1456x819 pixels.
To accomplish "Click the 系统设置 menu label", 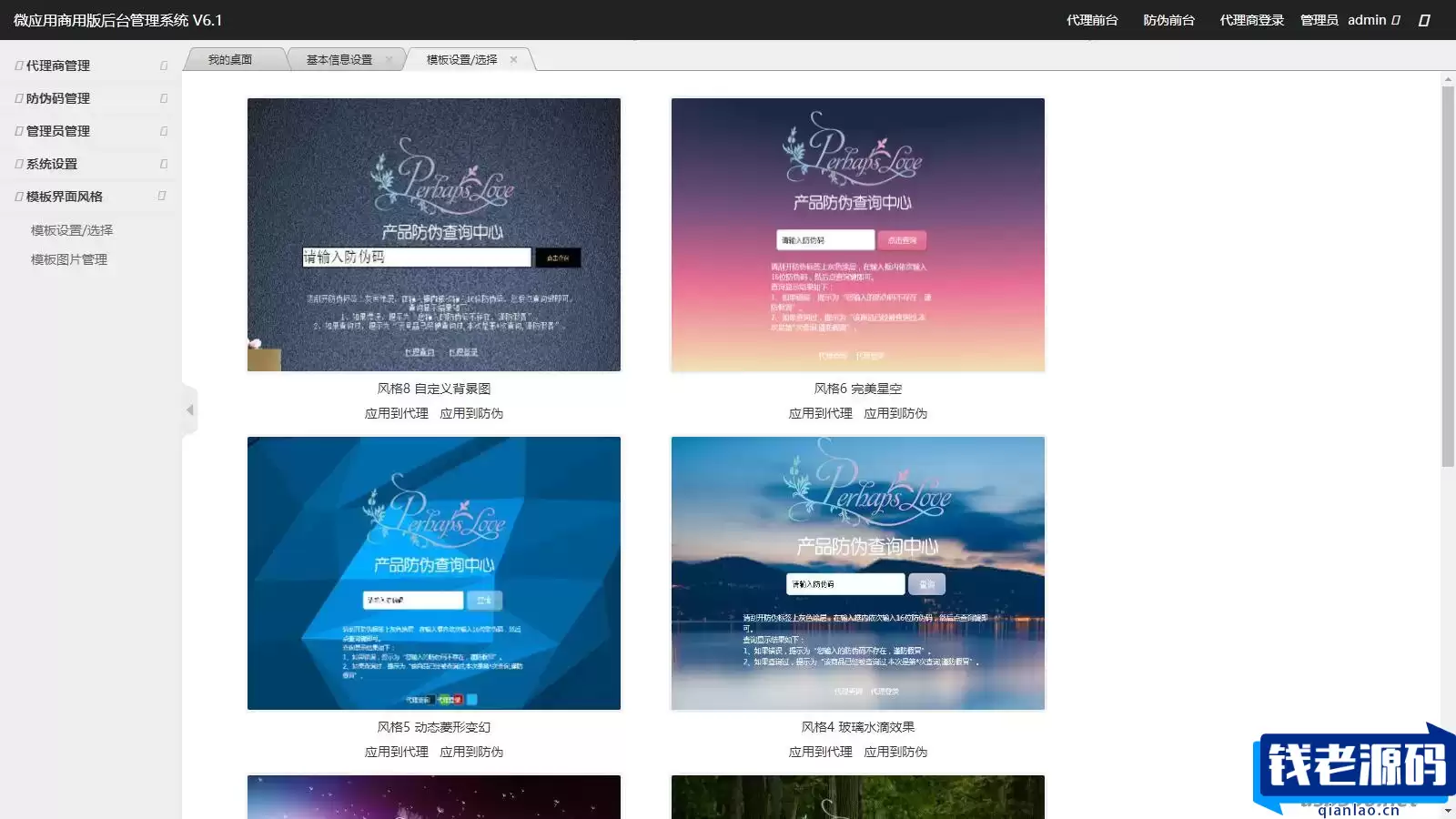I will [x=52, y=164].
